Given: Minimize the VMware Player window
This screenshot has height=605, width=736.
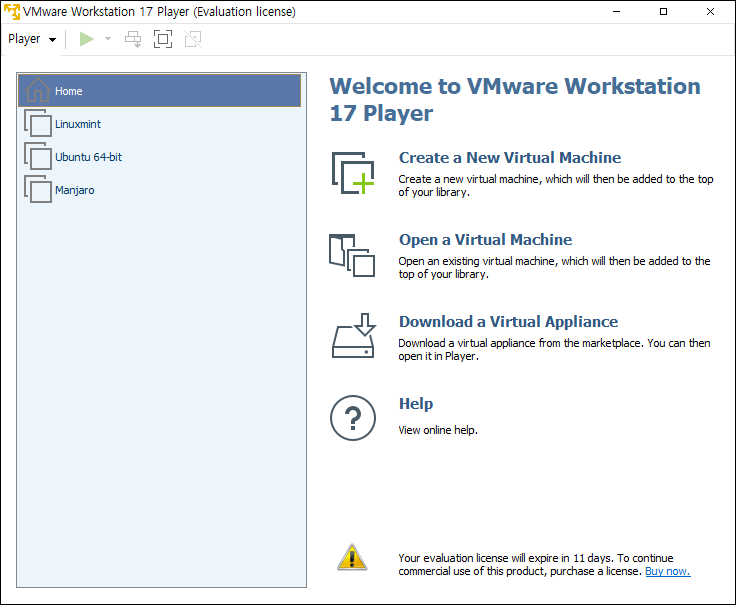Looking at the screenshot, I should coord(617,11).
